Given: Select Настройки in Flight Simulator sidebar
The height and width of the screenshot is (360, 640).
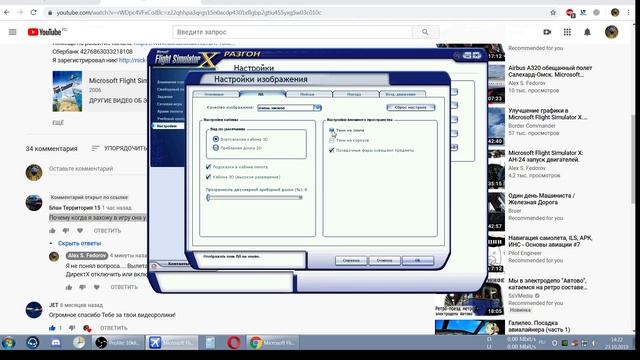Looking at the screenshot, I should point(168,126).
